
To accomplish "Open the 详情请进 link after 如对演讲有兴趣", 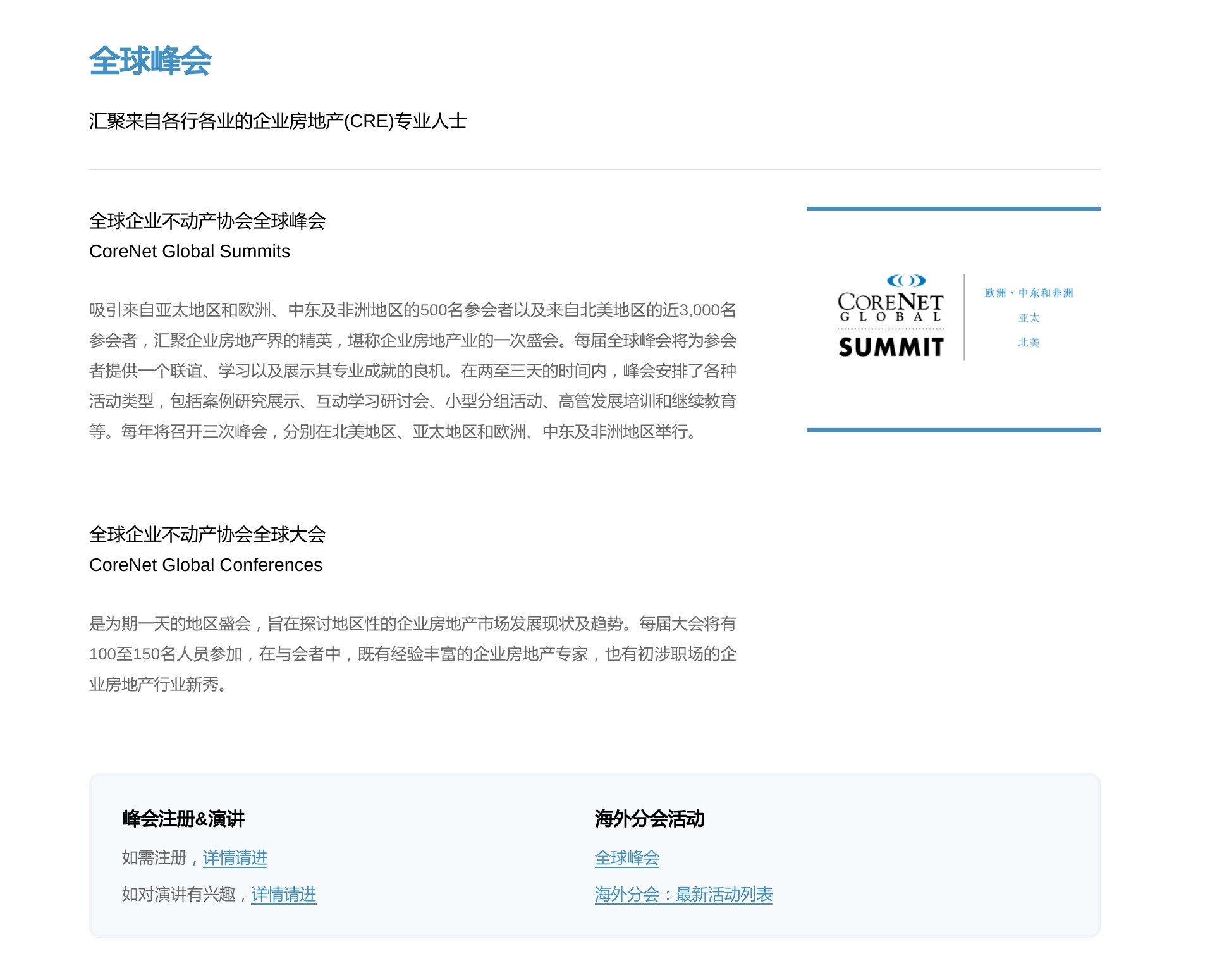I will click(x=284, y=894).
